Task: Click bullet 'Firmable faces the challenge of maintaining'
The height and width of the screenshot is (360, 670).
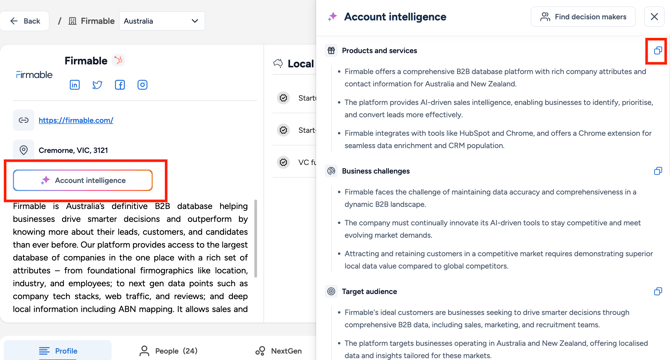Action: click(491, 198)
